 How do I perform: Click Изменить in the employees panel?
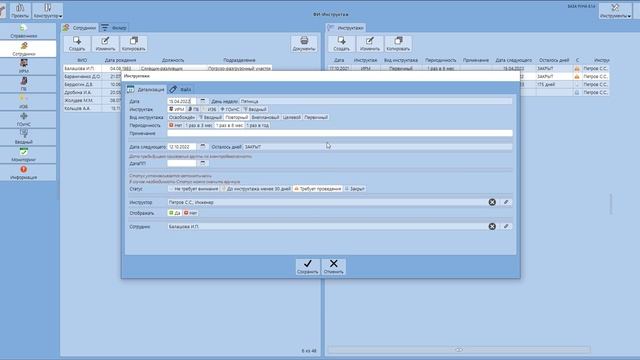[x=105, y=44]
